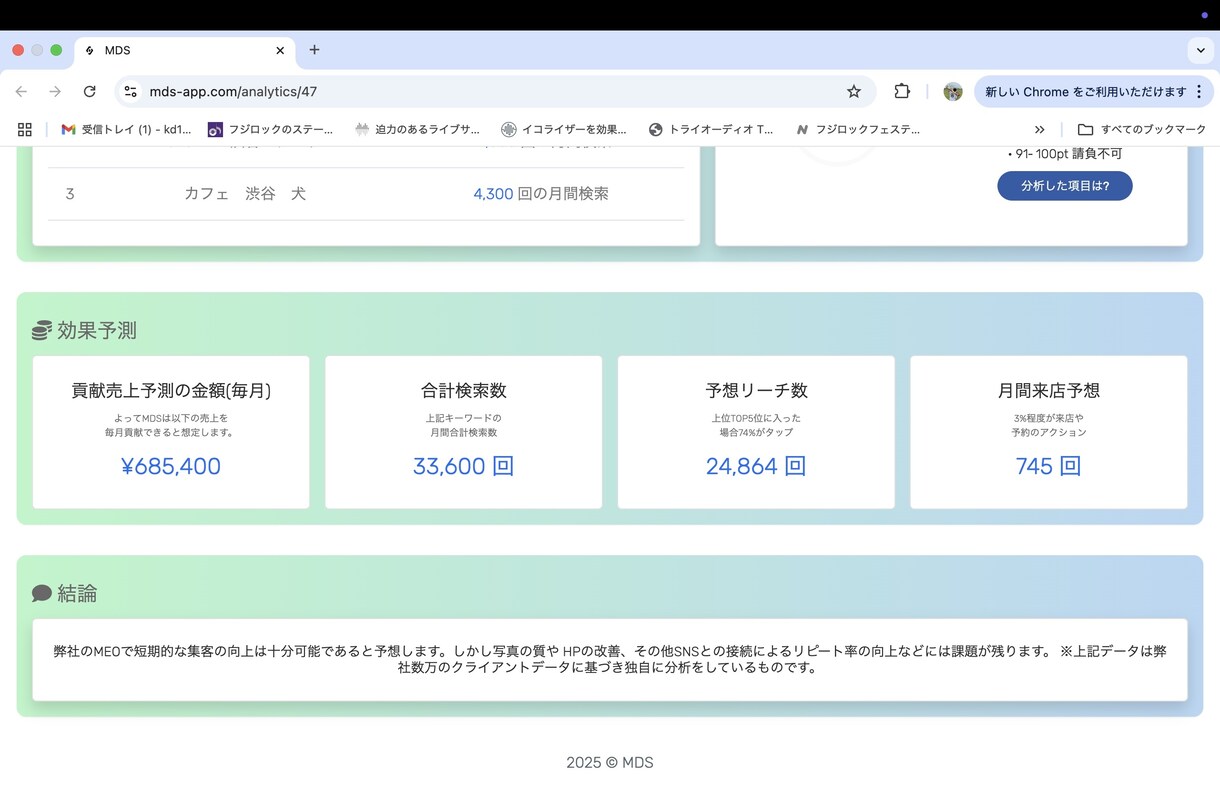The width and height of the screenshot is (1220, 793).
Task: Click the 予想リーチ数 card heading
Action: pos(756,391)
